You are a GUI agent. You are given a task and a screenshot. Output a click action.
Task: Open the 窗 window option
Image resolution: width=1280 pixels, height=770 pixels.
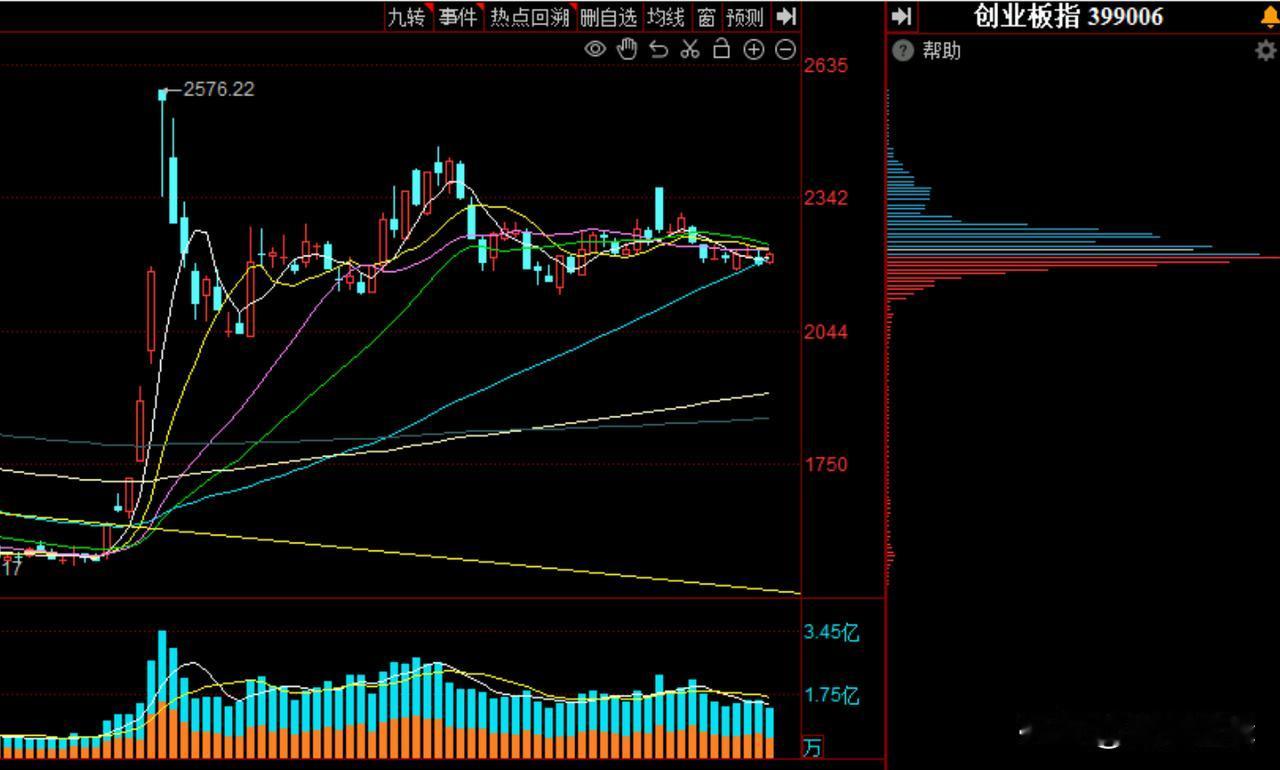[706, 17]
